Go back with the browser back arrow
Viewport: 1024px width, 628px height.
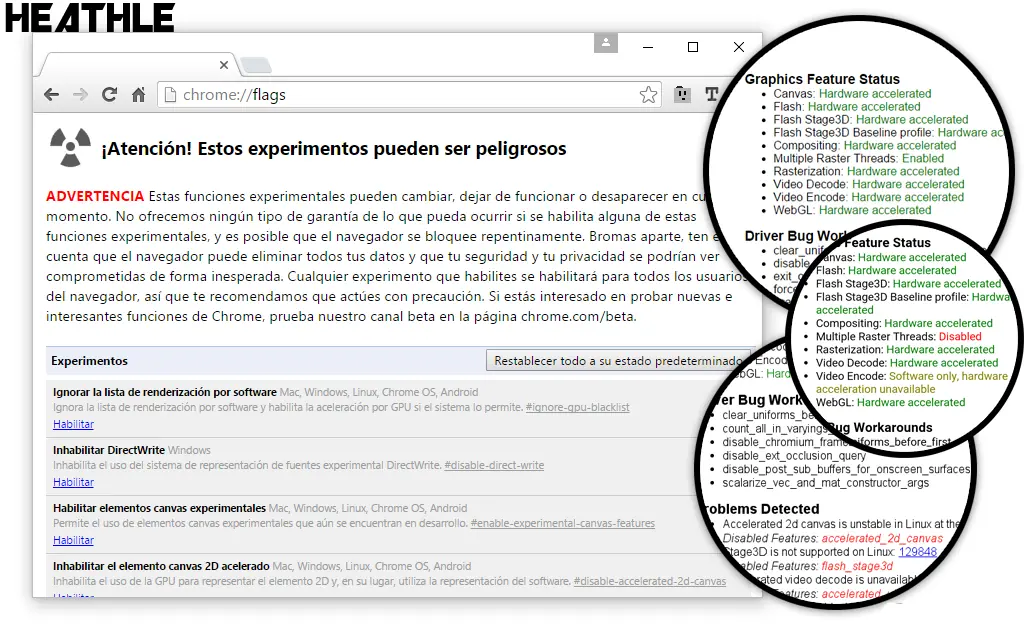(x=52, y=95)
